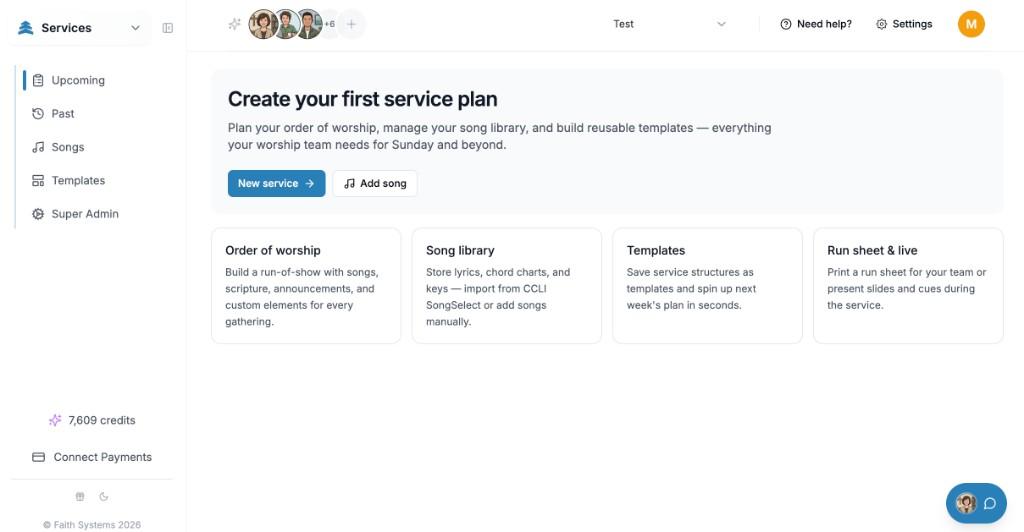Viewport: 1024px width, 532px height.
Task: Open the Test organization dropdown
Action: pyautogui.click(x=669, y=24)
